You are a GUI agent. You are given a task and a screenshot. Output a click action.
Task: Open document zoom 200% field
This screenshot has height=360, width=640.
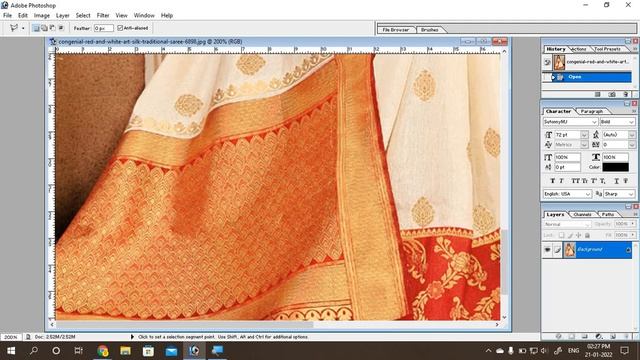coord(11,337)
